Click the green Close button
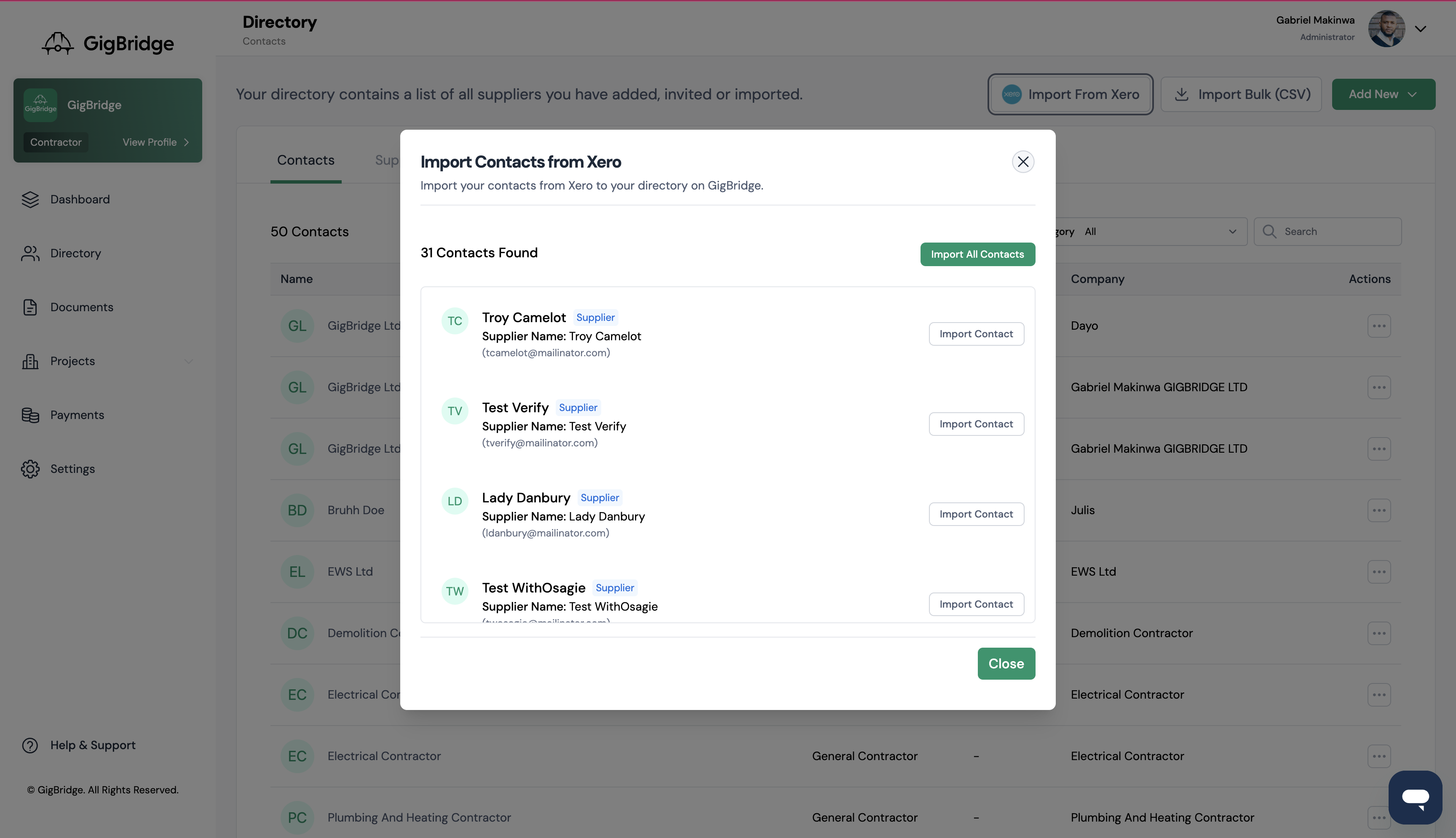This screenshot has height=838, width=1456. point(1006,664)
